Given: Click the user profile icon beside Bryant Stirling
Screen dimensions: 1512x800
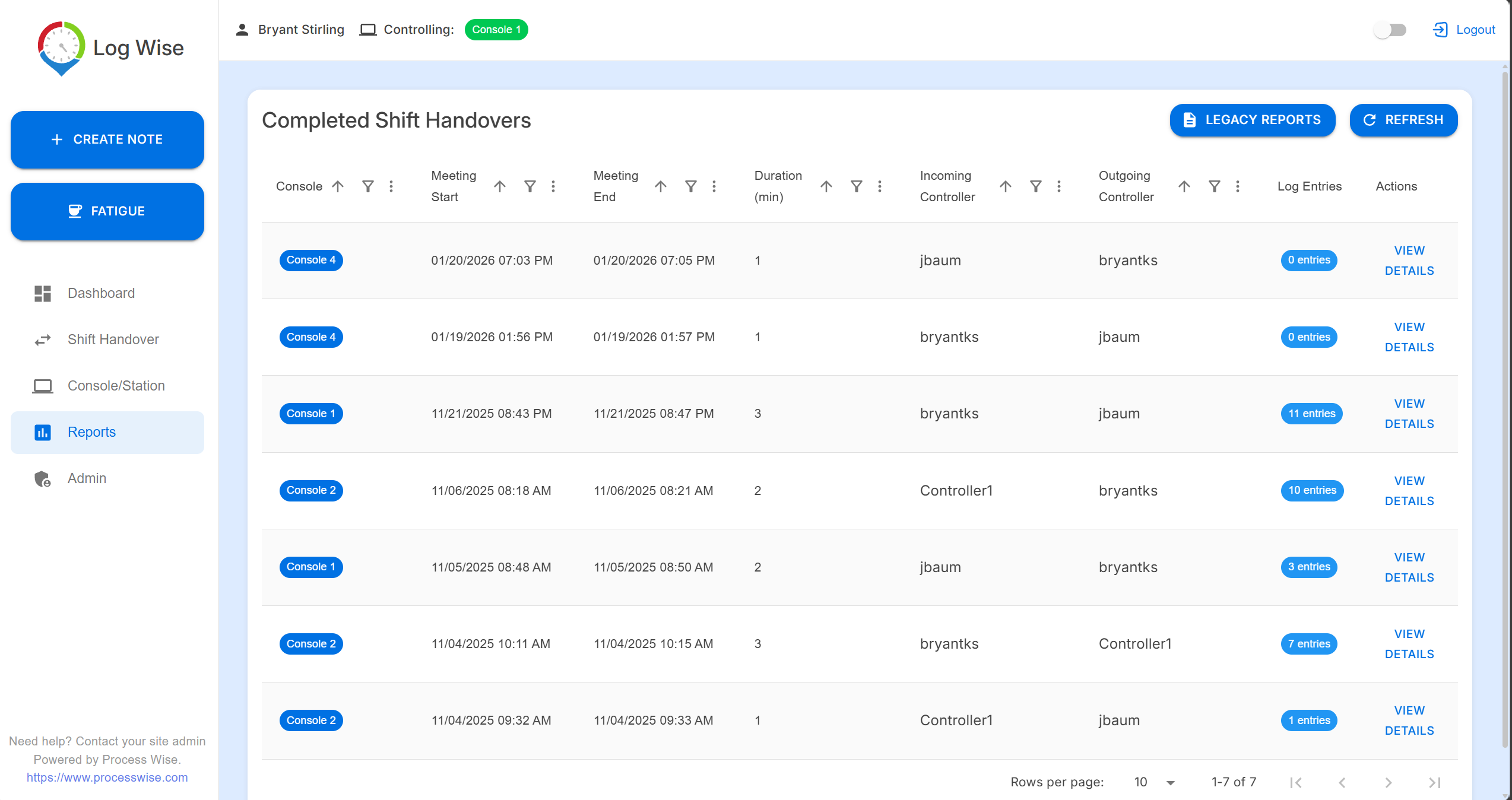Looking at the screenshot, I should pos(242,29).
